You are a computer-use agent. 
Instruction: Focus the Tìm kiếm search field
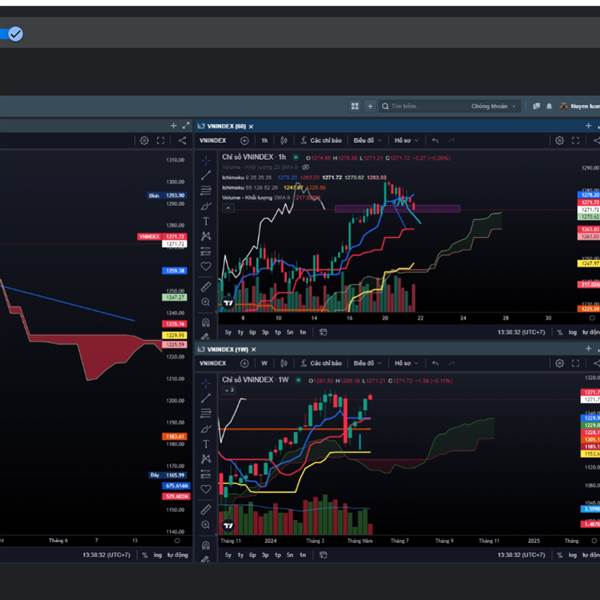click(425, 106)
